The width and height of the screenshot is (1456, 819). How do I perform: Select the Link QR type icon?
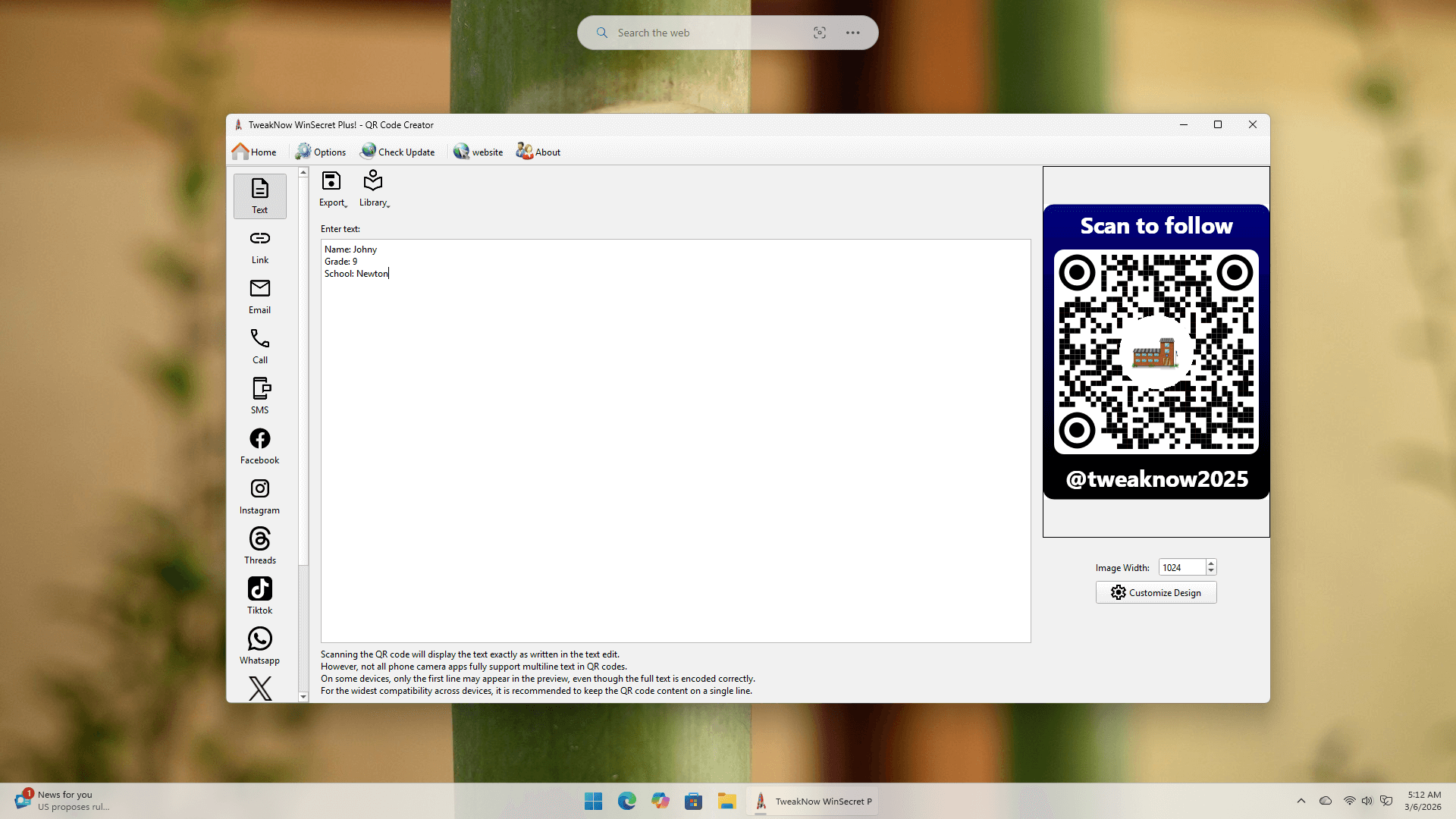click(x=259, y=246)
